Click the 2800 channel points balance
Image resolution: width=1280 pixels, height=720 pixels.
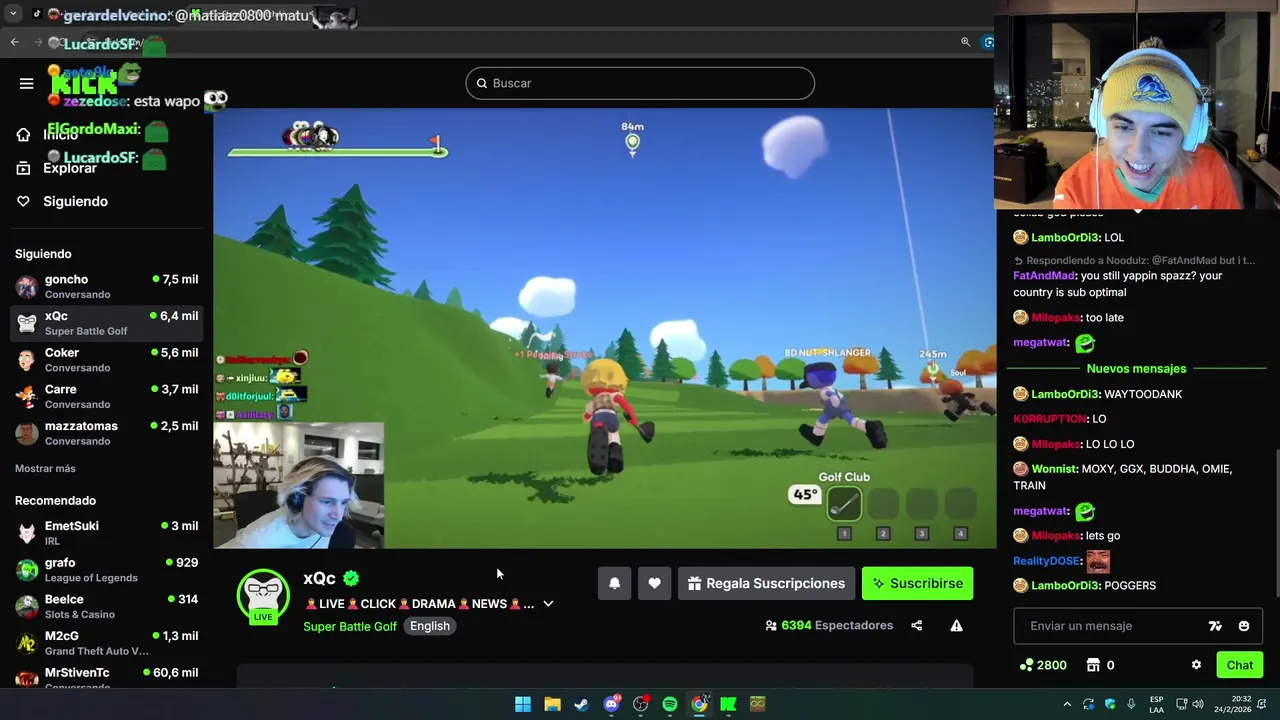click(1043, 665)
